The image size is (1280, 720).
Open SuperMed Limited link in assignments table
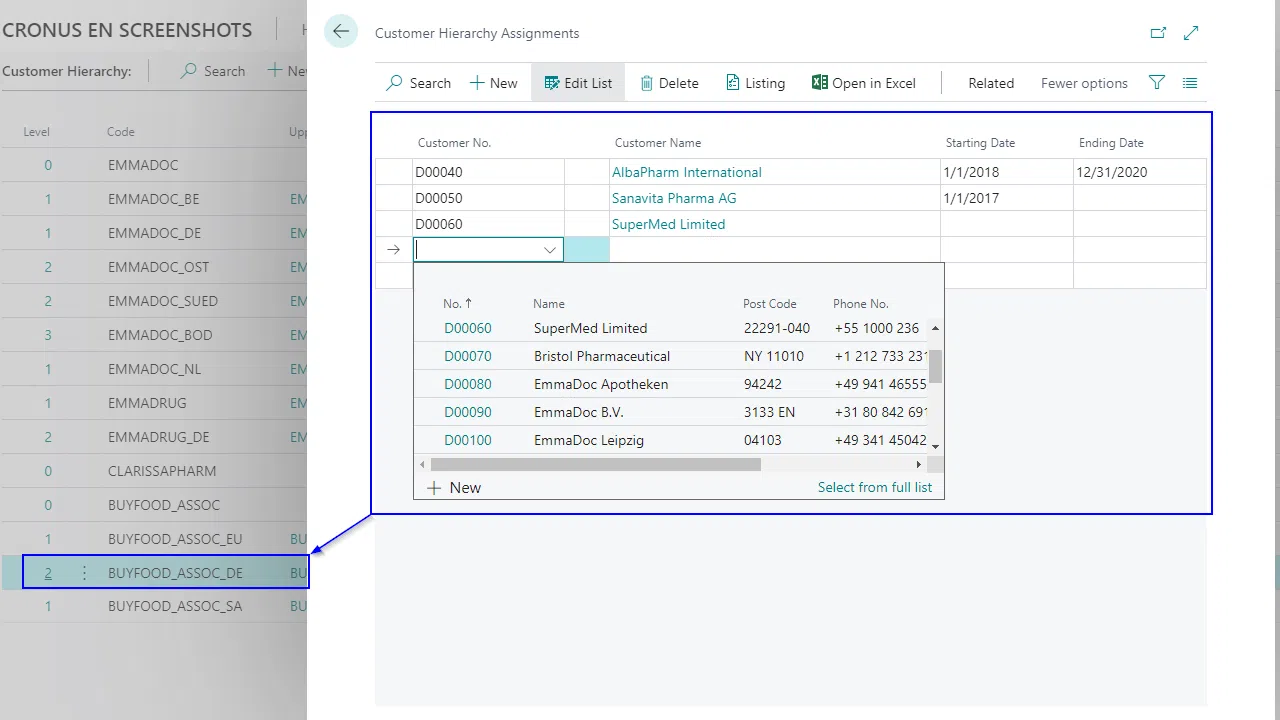click(x=668, y=224)
